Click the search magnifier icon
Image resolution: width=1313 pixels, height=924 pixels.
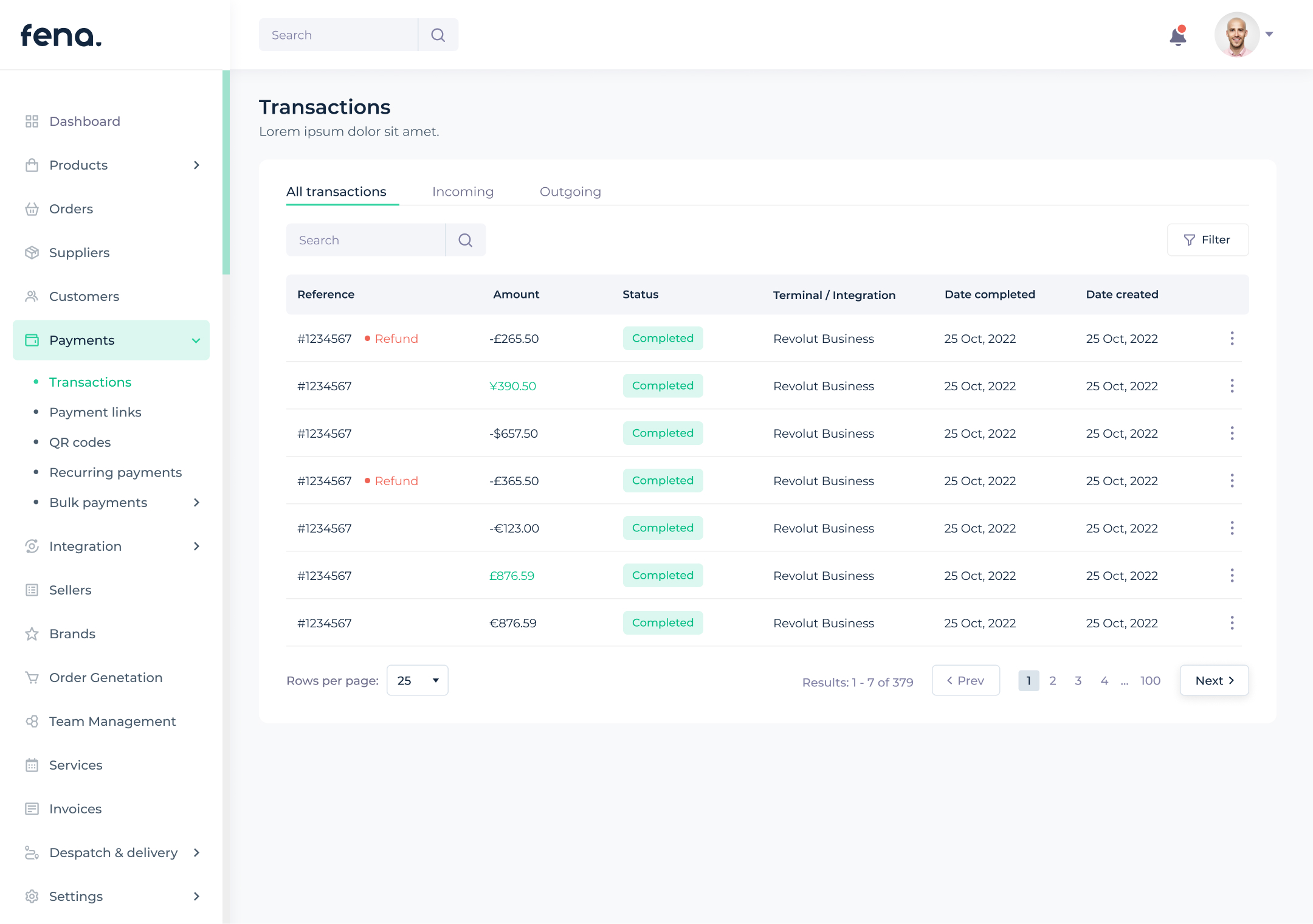tap(438, 35)
